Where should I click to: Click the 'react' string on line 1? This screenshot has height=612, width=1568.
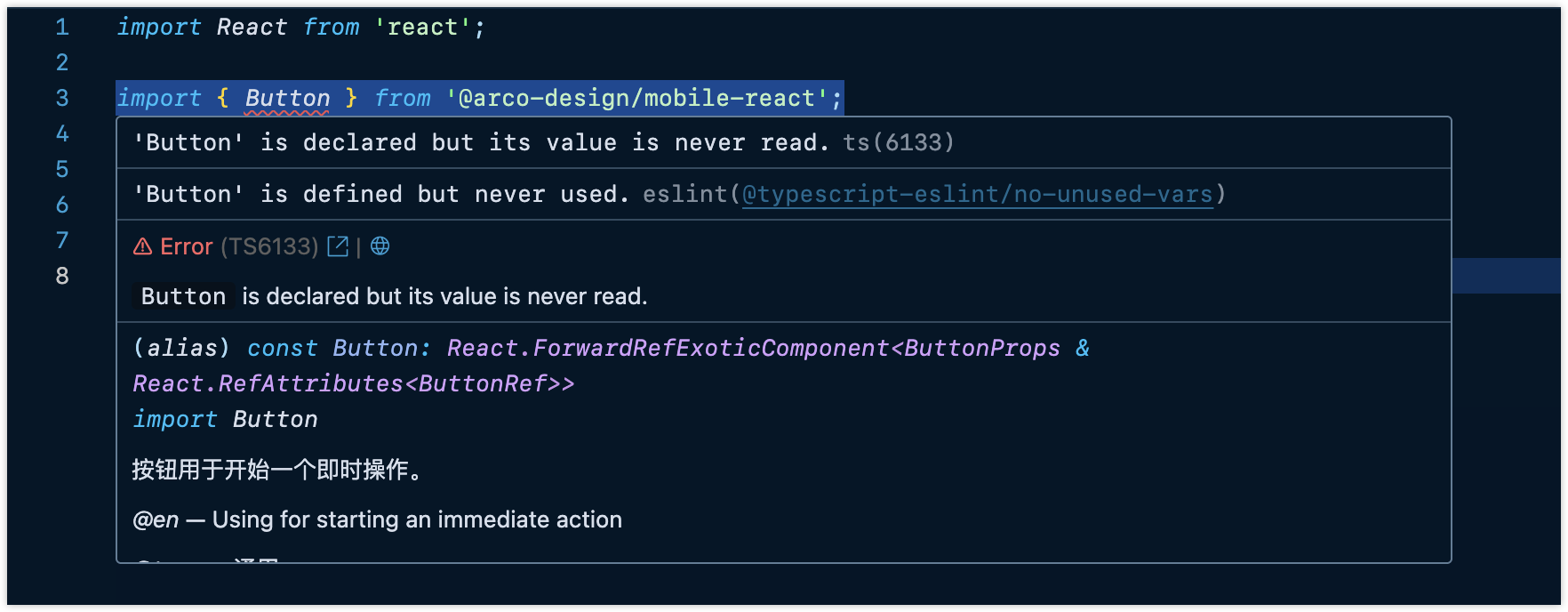423,27
